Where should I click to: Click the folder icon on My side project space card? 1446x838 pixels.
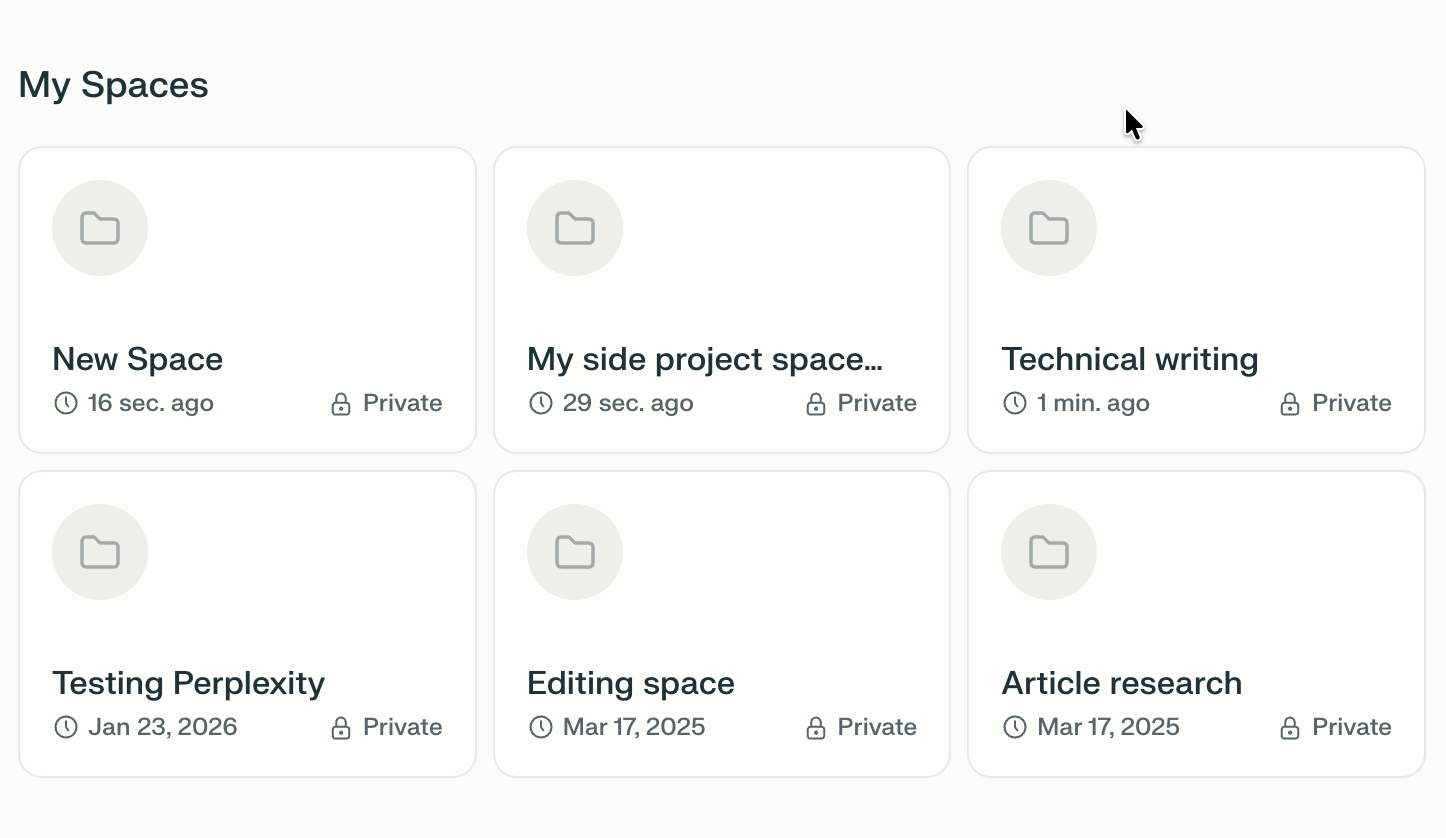[575, 228]
